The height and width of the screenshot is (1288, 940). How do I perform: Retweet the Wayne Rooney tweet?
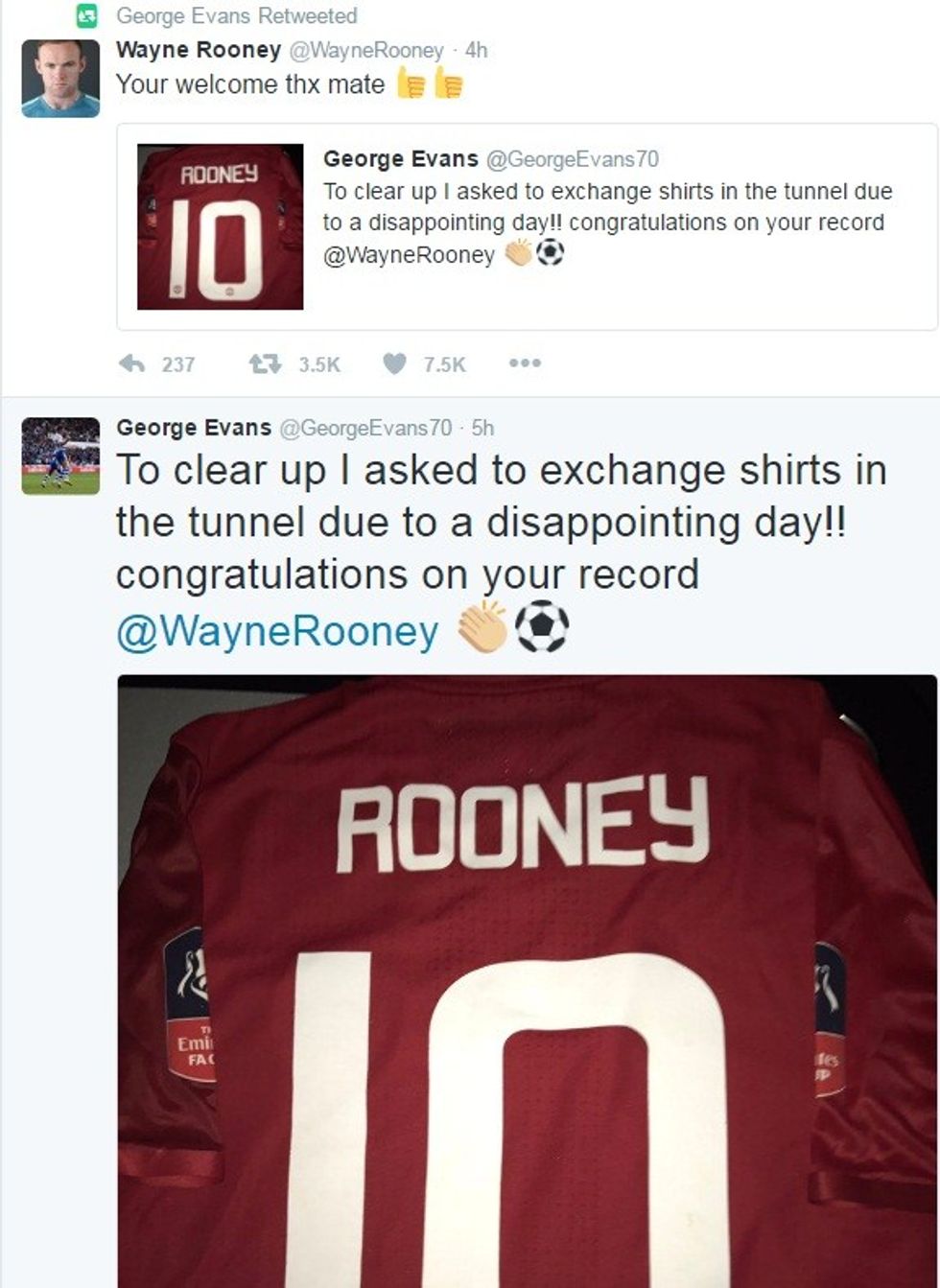pyautogui.click(x=265, y=363)
